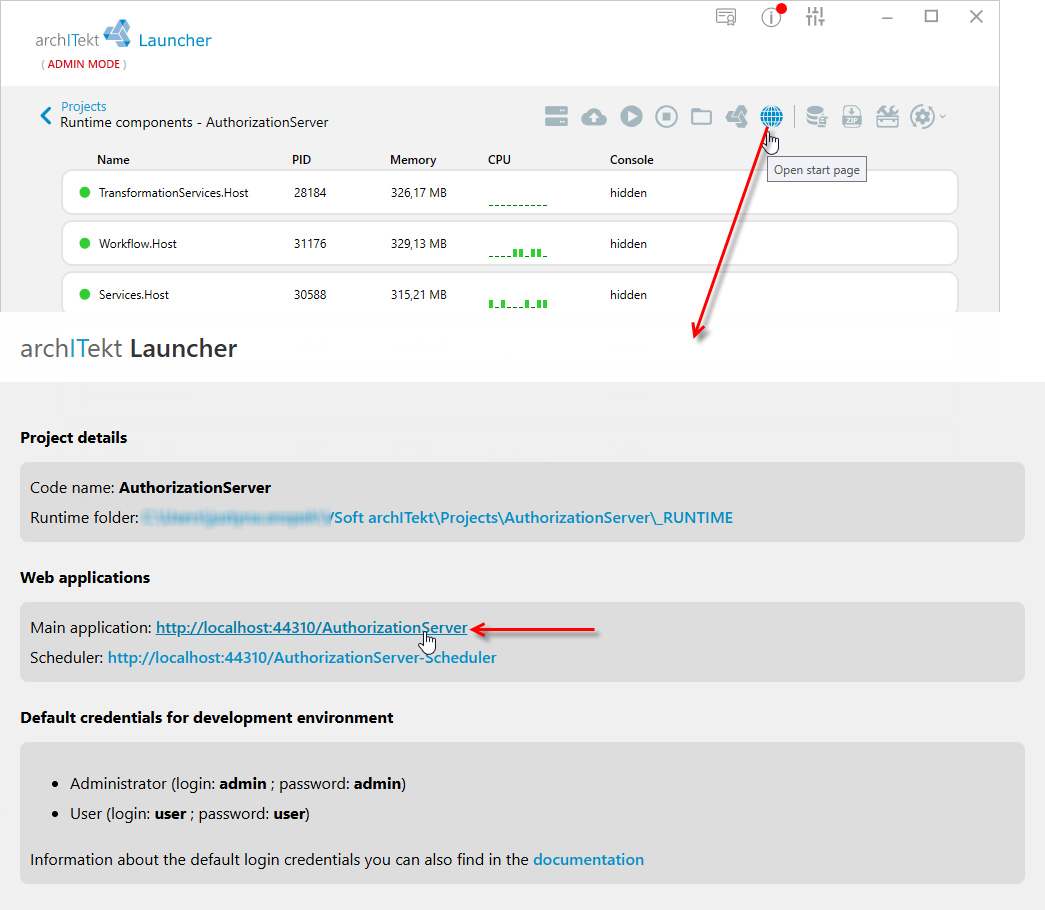Click the archITekt logo toolbar icon

click(x=736, y=117)
